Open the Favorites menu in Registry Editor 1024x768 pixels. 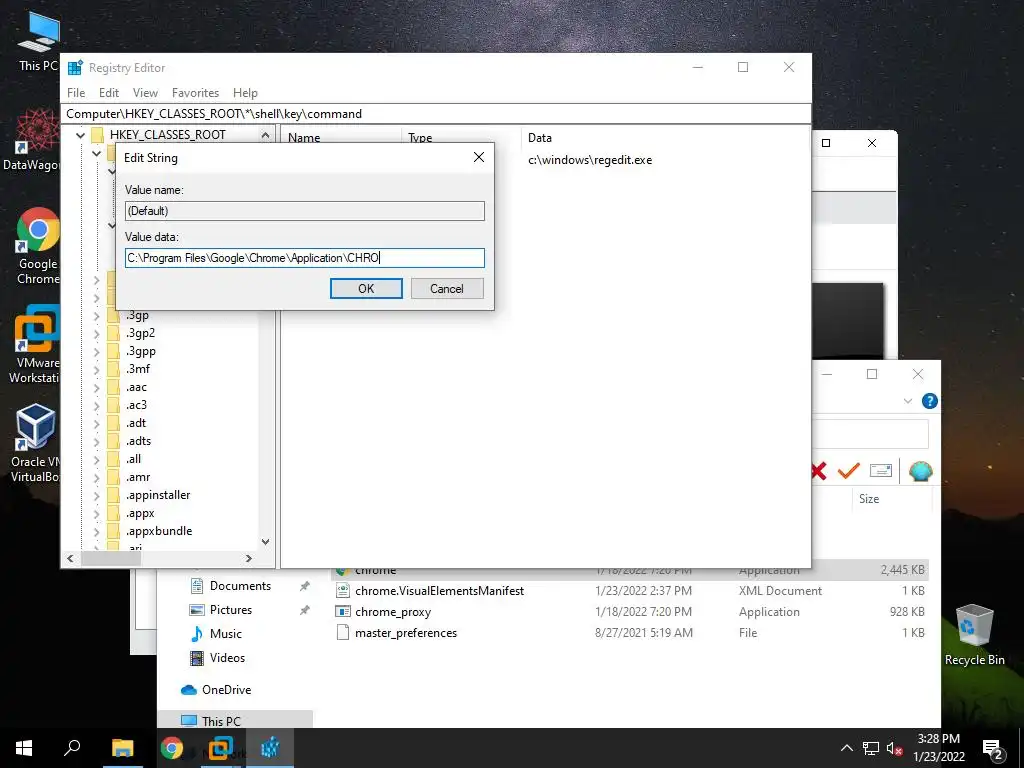195,93
